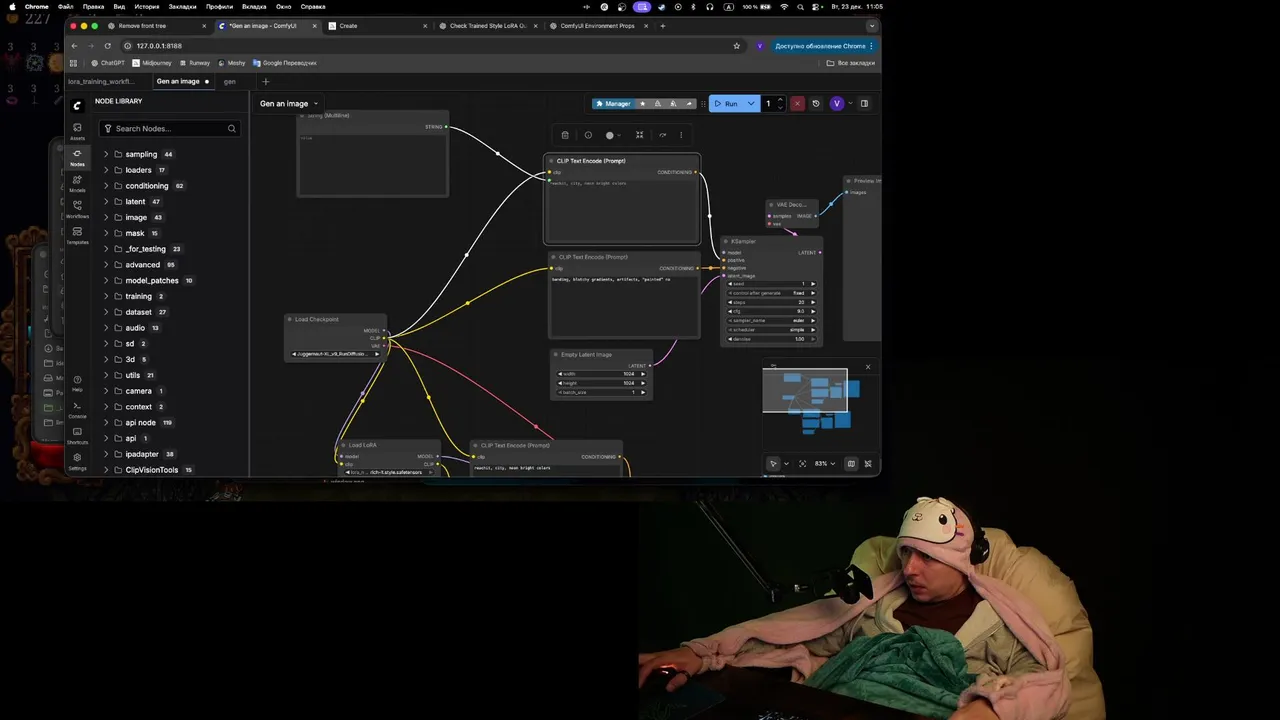Open the Assets sidebar panel

(x=77, y=131)
